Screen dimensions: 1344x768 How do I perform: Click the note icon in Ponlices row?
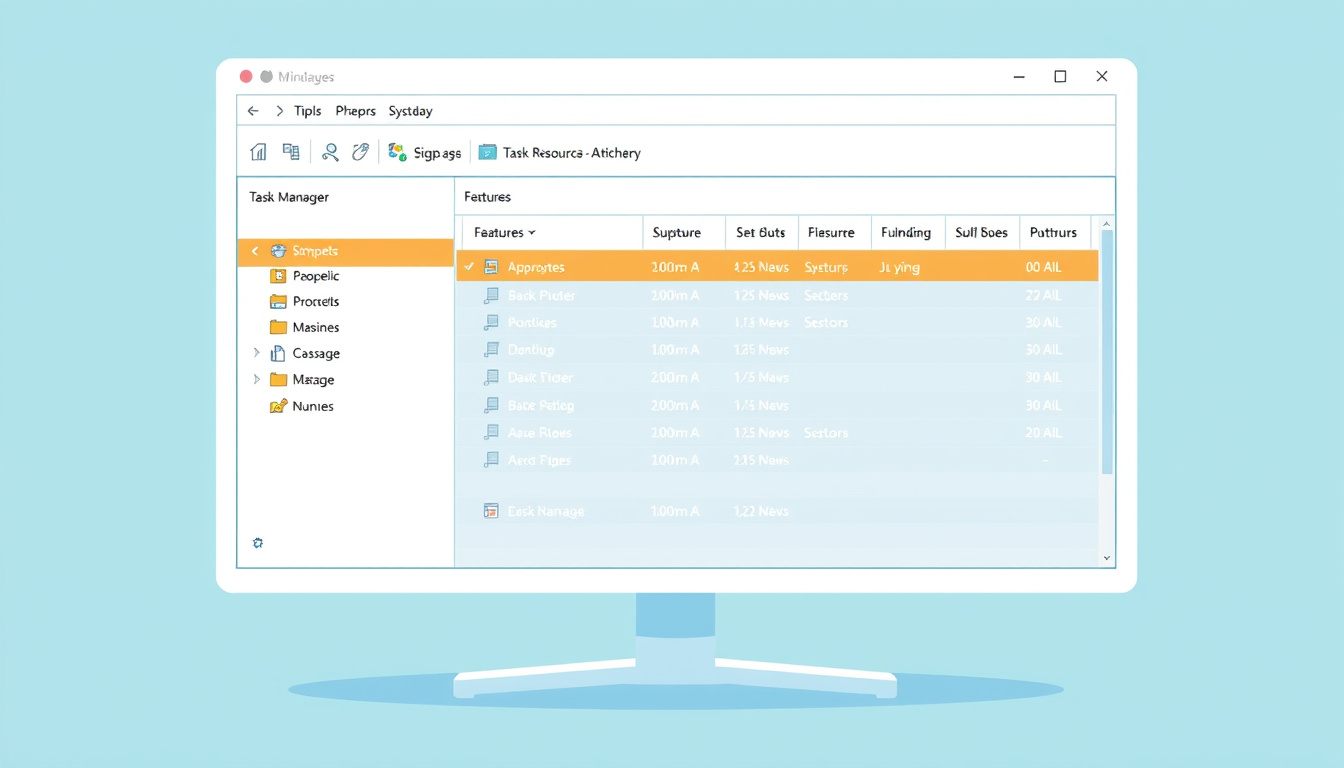point(491,322)
